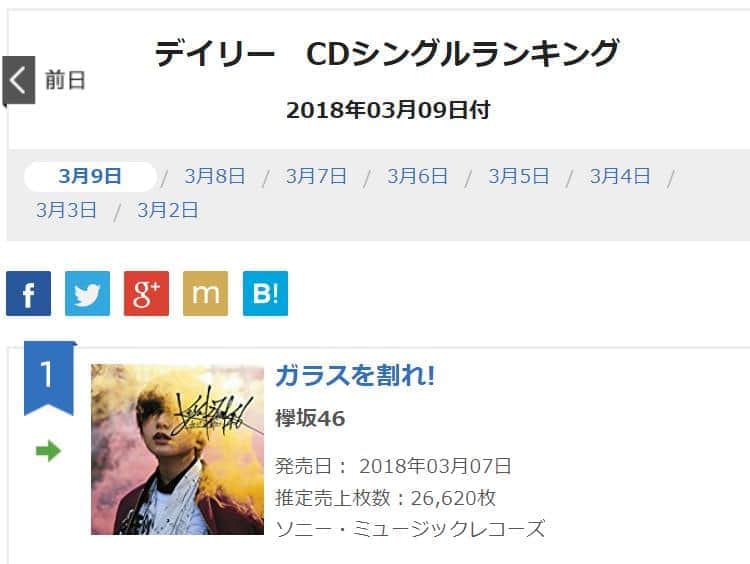Image resolution: width=750 pixels, height=564 pixels.
Task: Click the blue number 1 rank ribbon
Action: (49, 378)
